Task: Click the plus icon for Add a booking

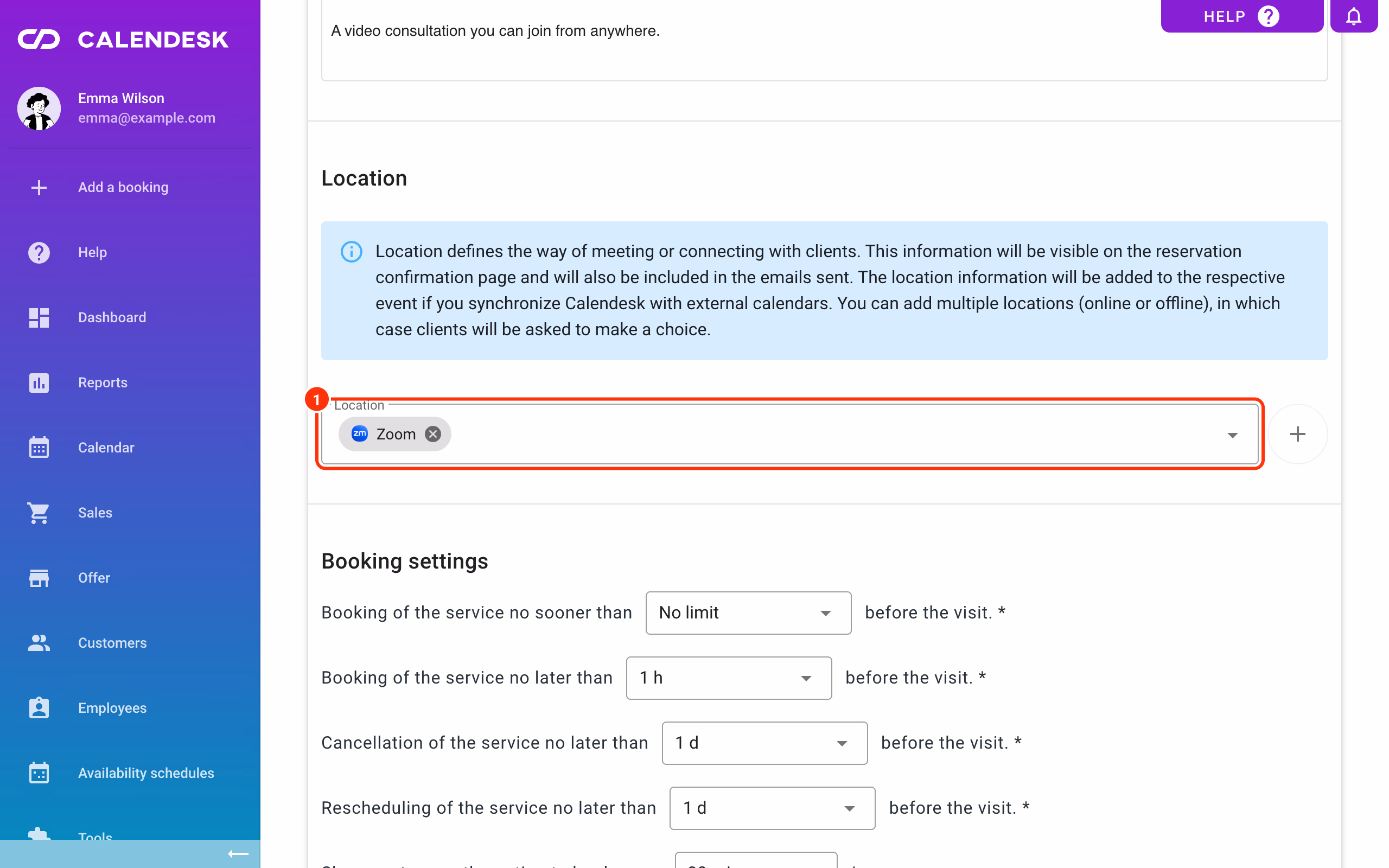Action: [39, 187]
